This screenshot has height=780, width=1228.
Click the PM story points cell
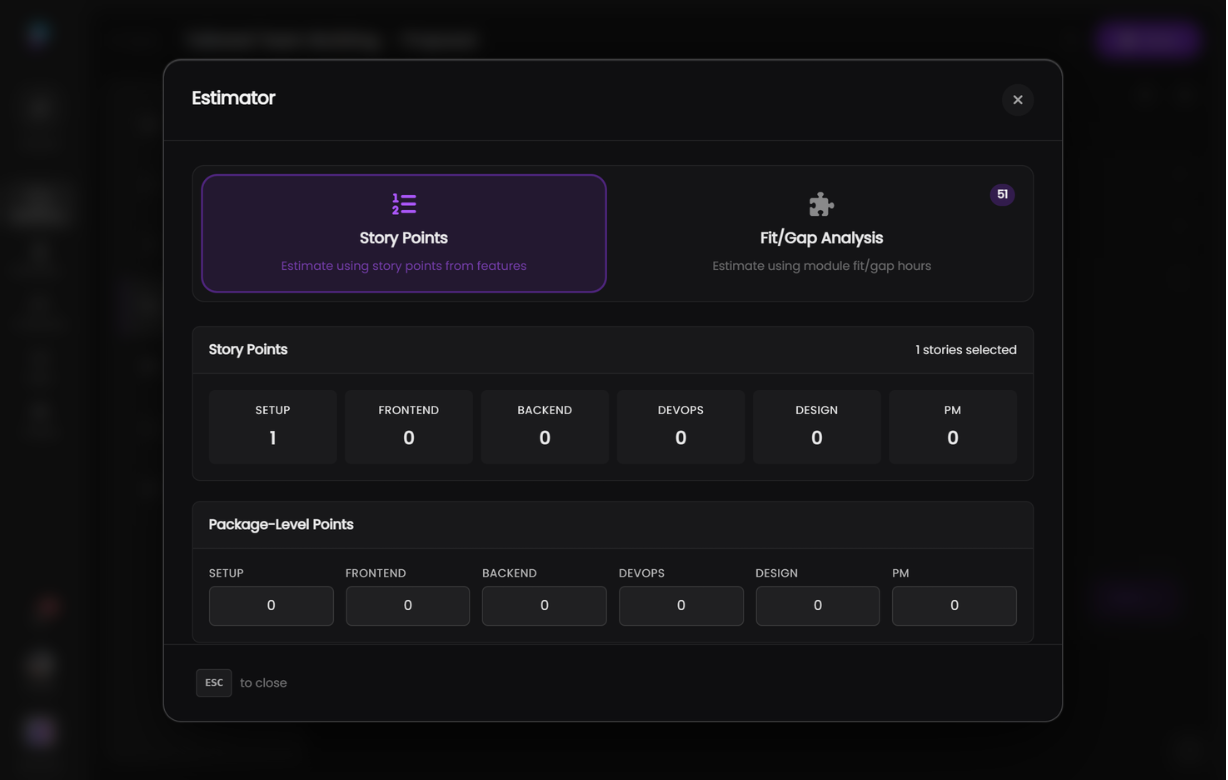[953, 427]
